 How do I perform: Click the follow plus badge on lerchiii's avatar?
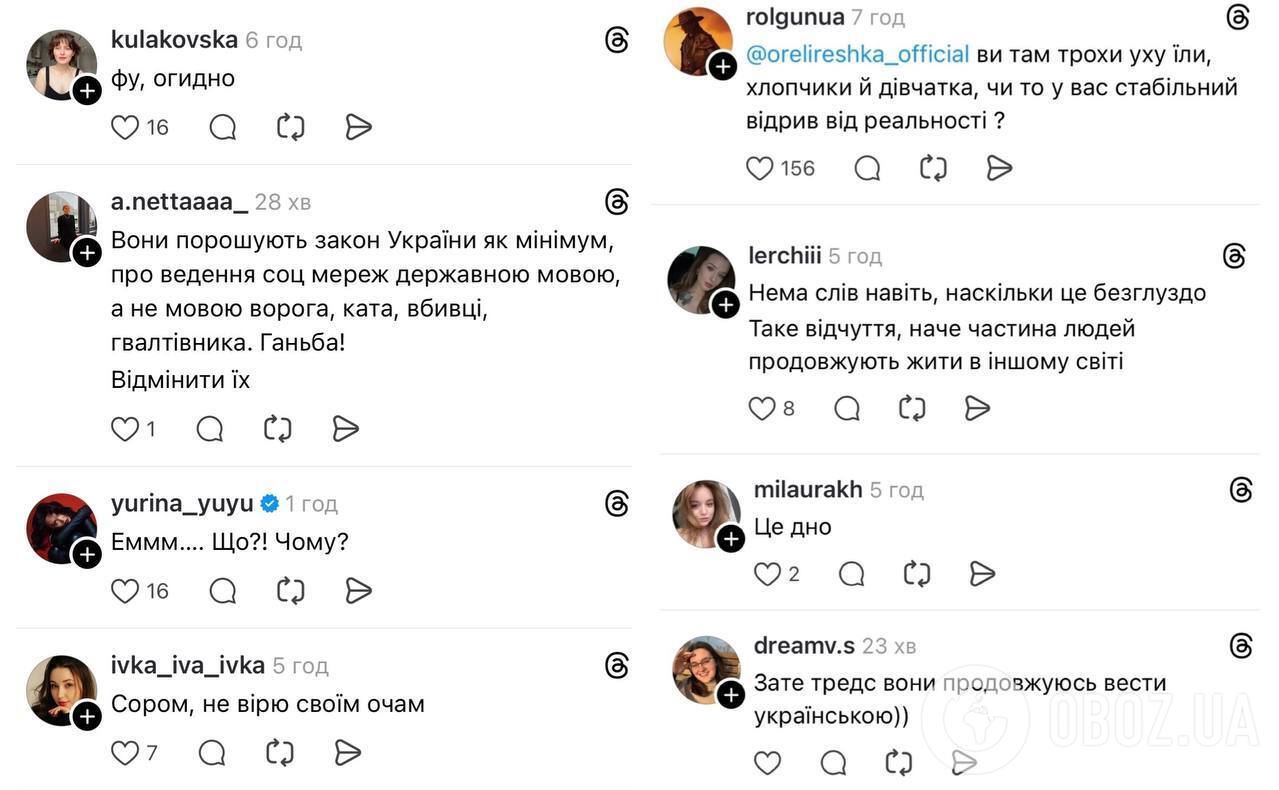[726, 305]
